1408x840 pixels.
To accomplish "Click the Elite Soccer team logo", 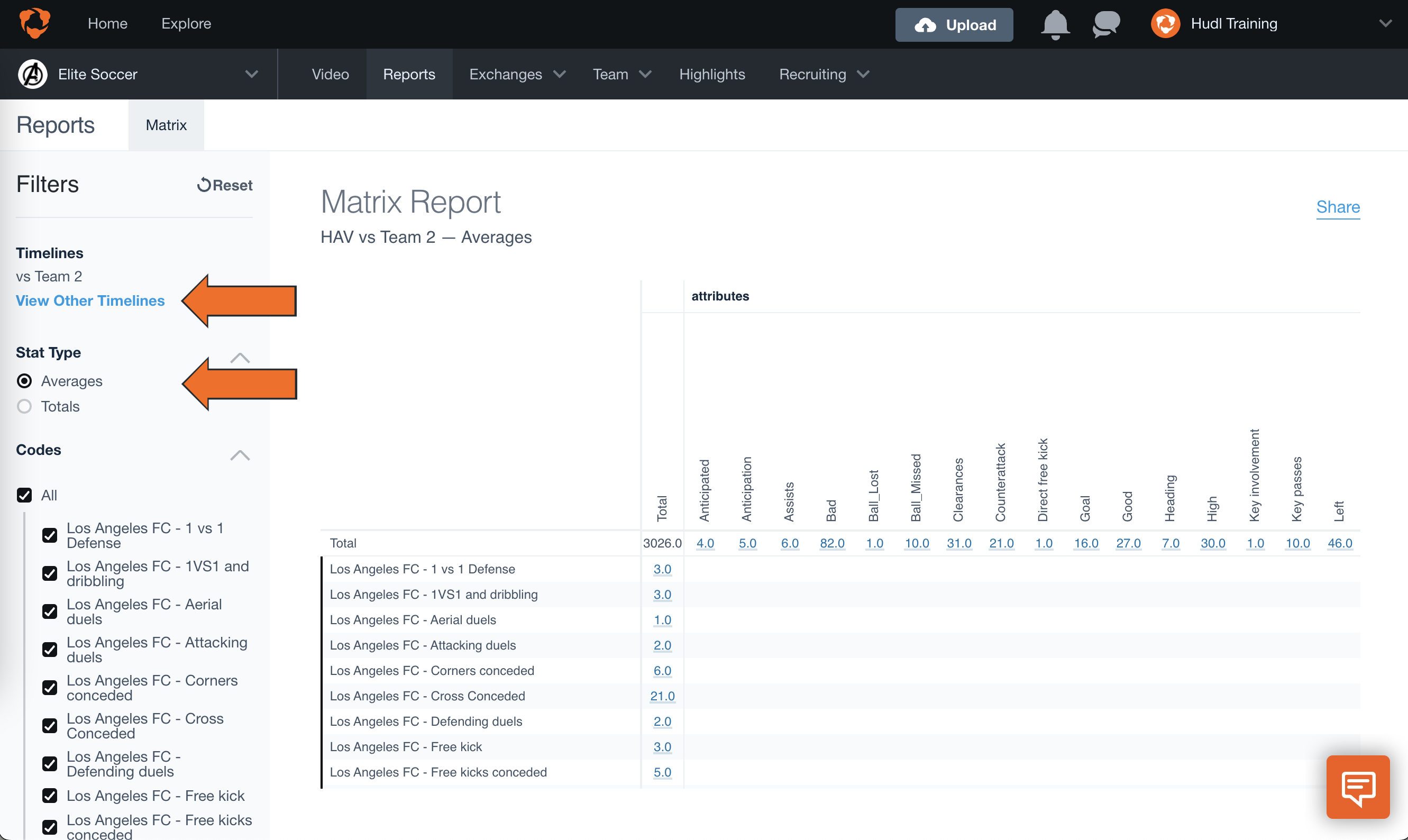I will pyautogui.click(x=33, y=74).
